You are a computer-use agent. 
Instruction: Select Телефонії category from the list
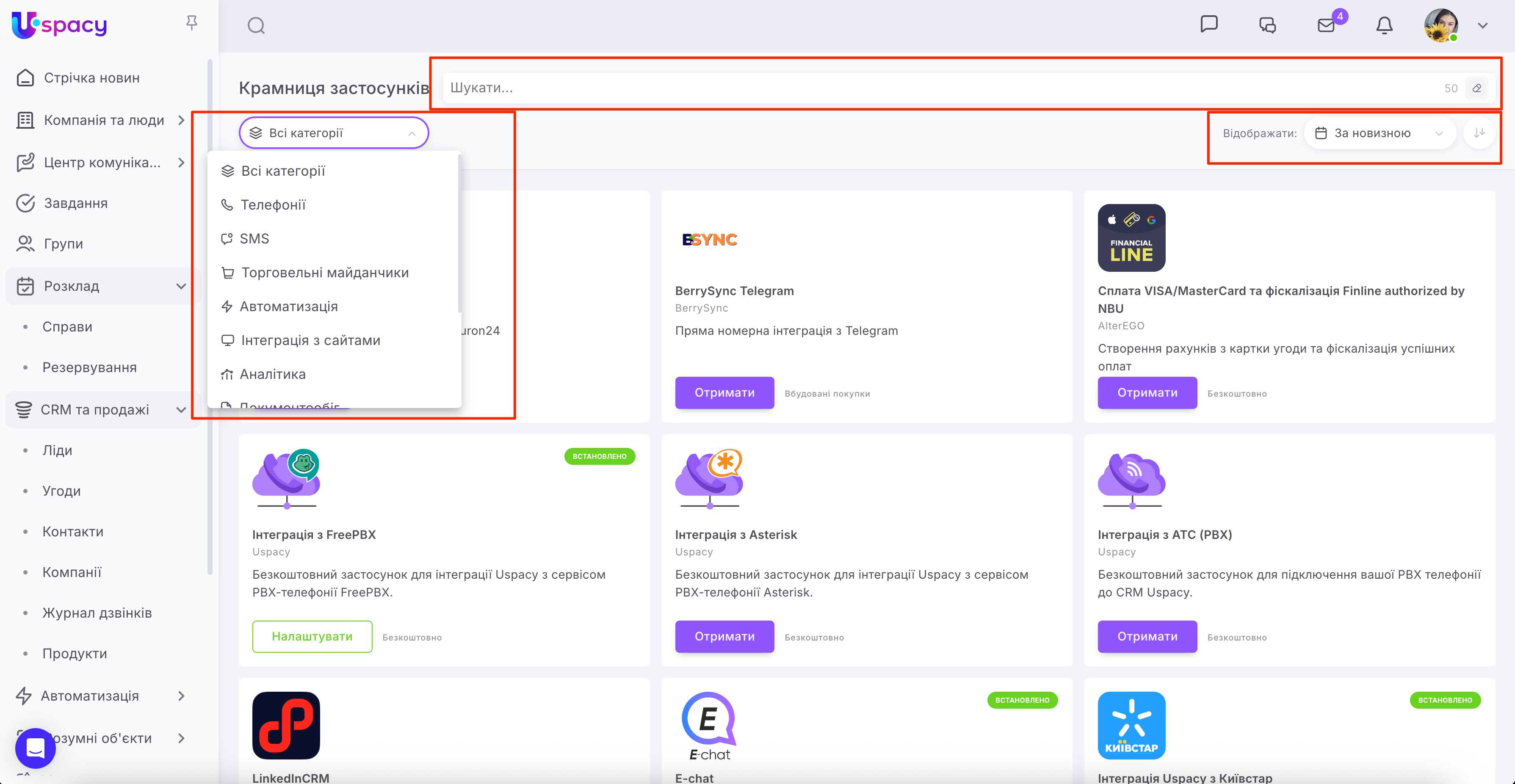coord(274,204)
